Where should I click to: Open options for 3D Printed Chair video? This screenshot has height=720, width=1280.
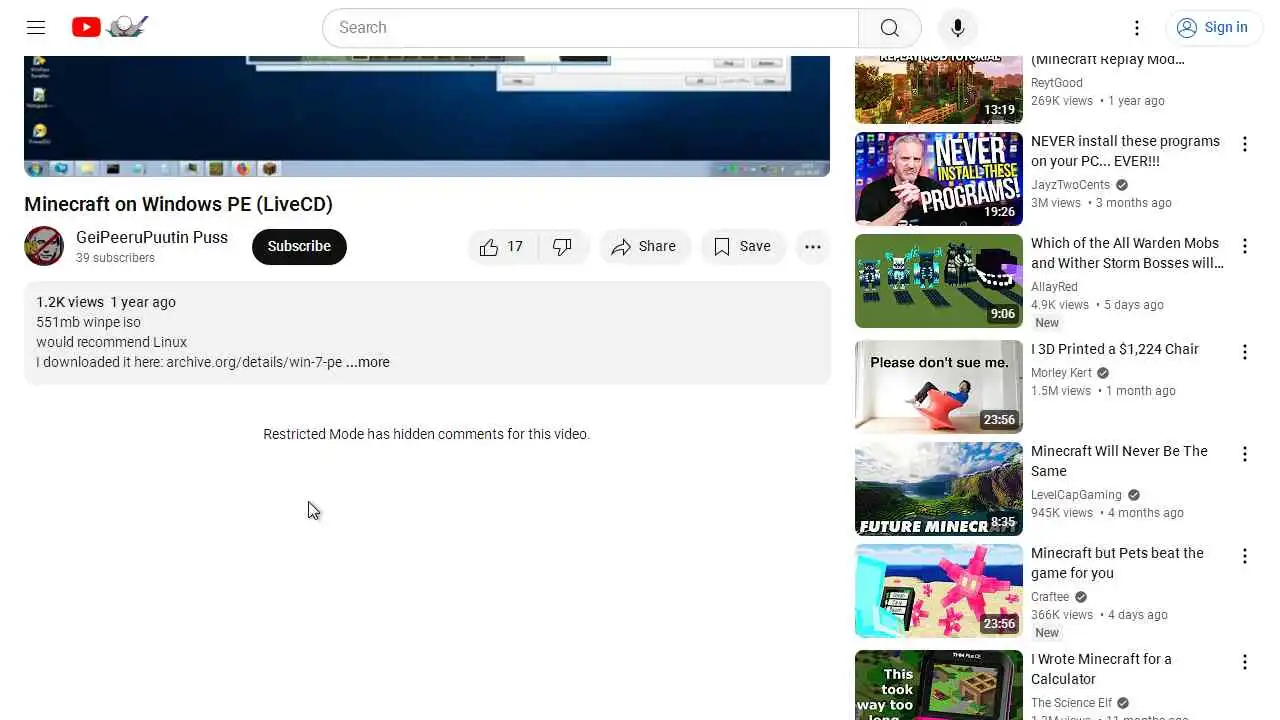tap(1245, 353)
